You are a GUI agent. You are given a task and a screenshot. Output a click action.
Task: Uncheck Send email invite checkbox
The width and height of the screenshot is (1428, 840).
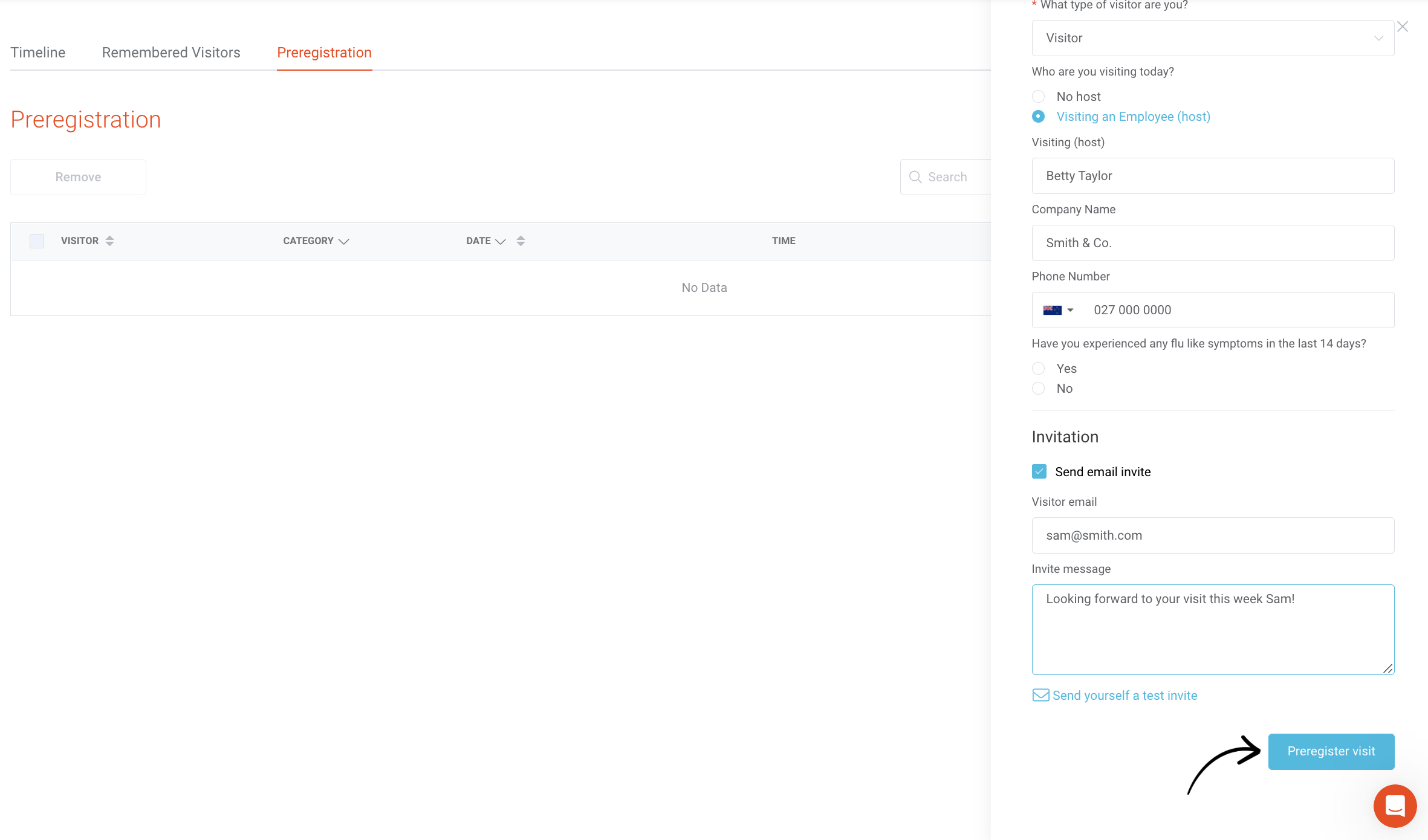tap(1039, 471)
